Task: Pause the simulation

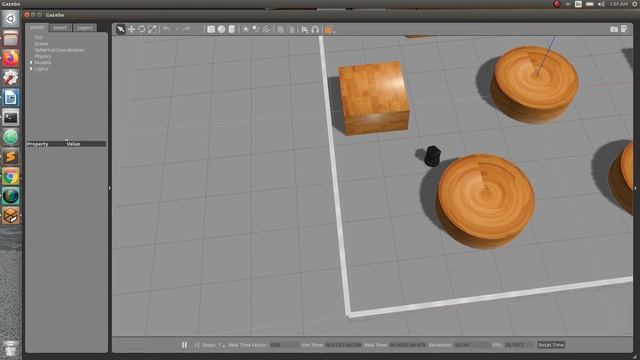Action: [x=184, y=345]
